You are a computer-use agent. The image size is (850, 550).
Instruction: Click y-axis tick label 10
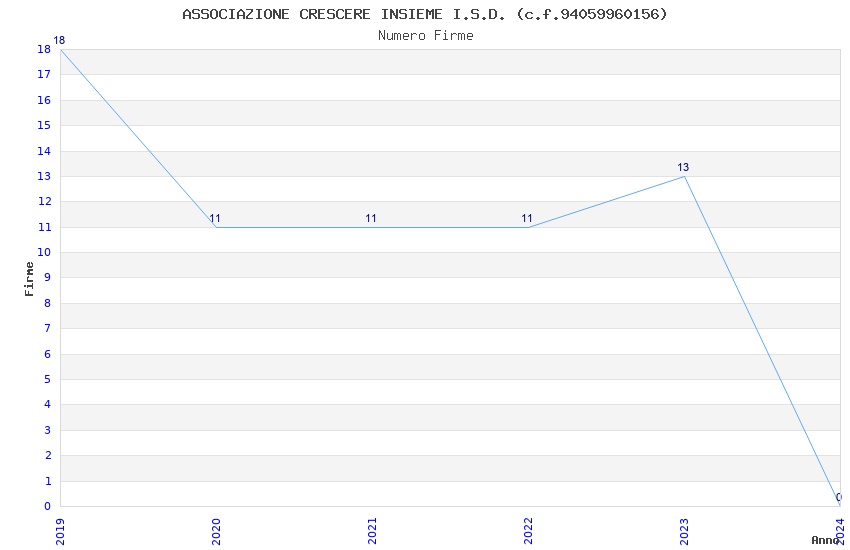coord(44,252)
